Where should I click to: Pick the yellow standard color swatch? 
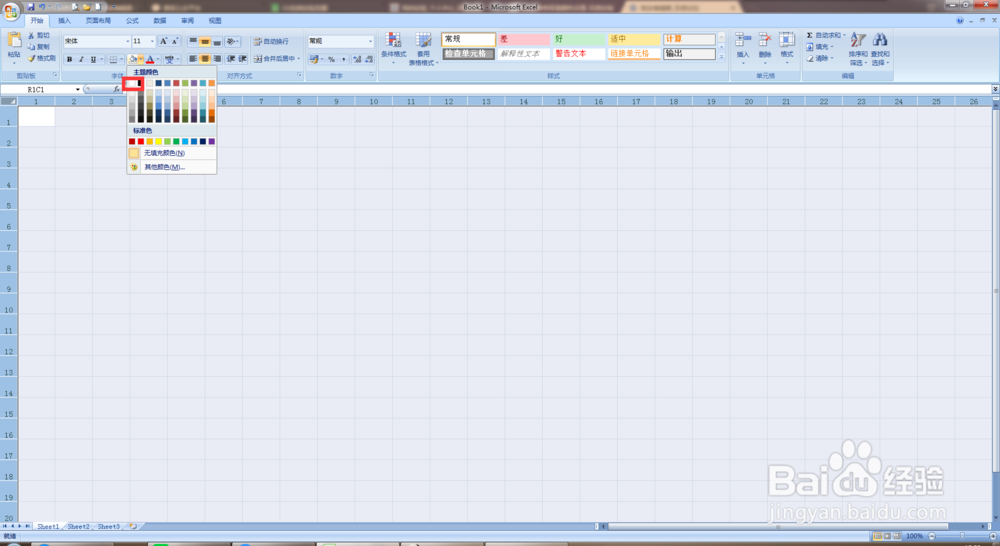(x=158, y=142)
